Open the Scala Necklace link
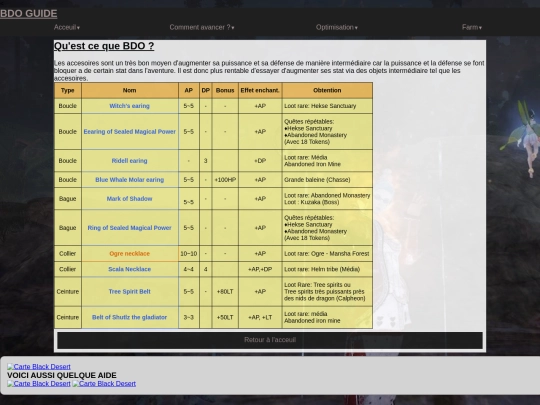The image size is (540, 405). coord(129,269)
